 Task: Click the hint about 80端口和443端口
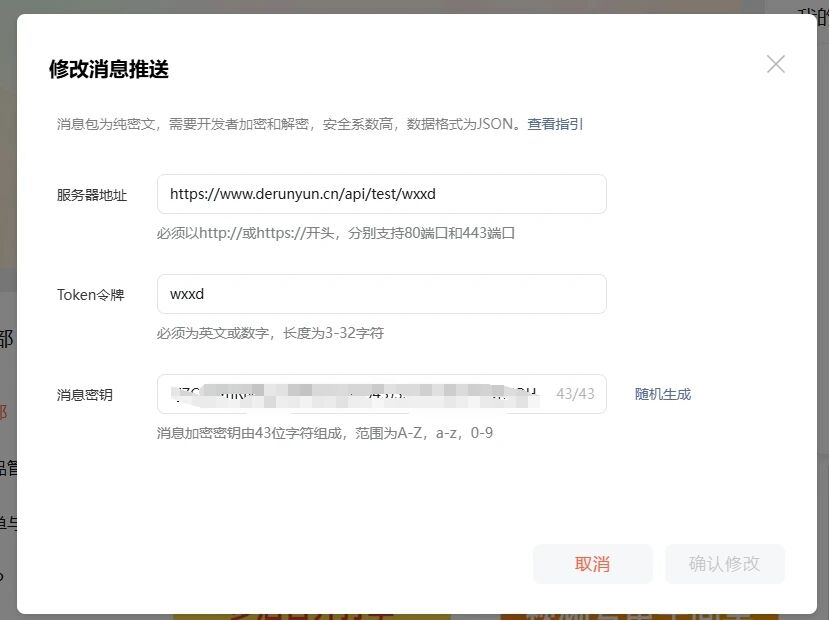point(336,233)
